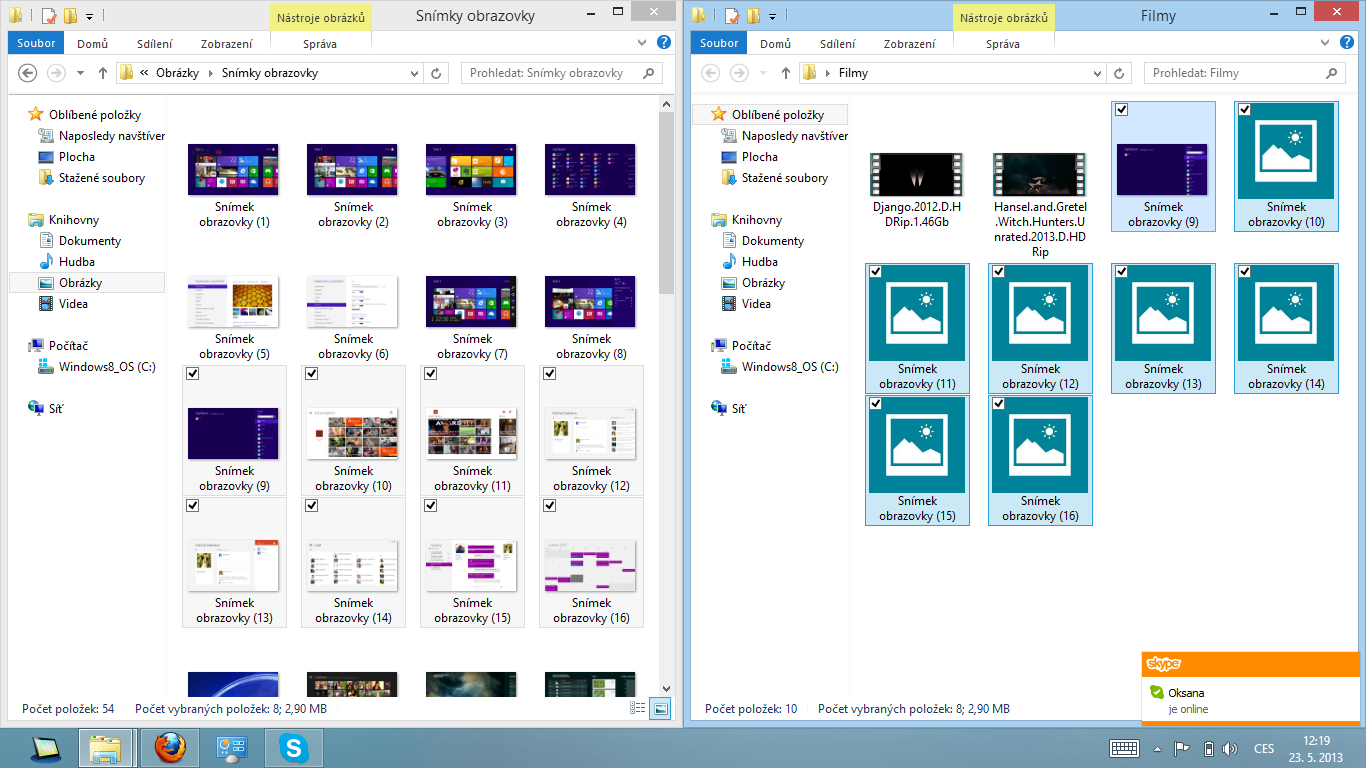
Task: Open Stažené soubory in Filmy sidebar
Action: pos(784,178)
